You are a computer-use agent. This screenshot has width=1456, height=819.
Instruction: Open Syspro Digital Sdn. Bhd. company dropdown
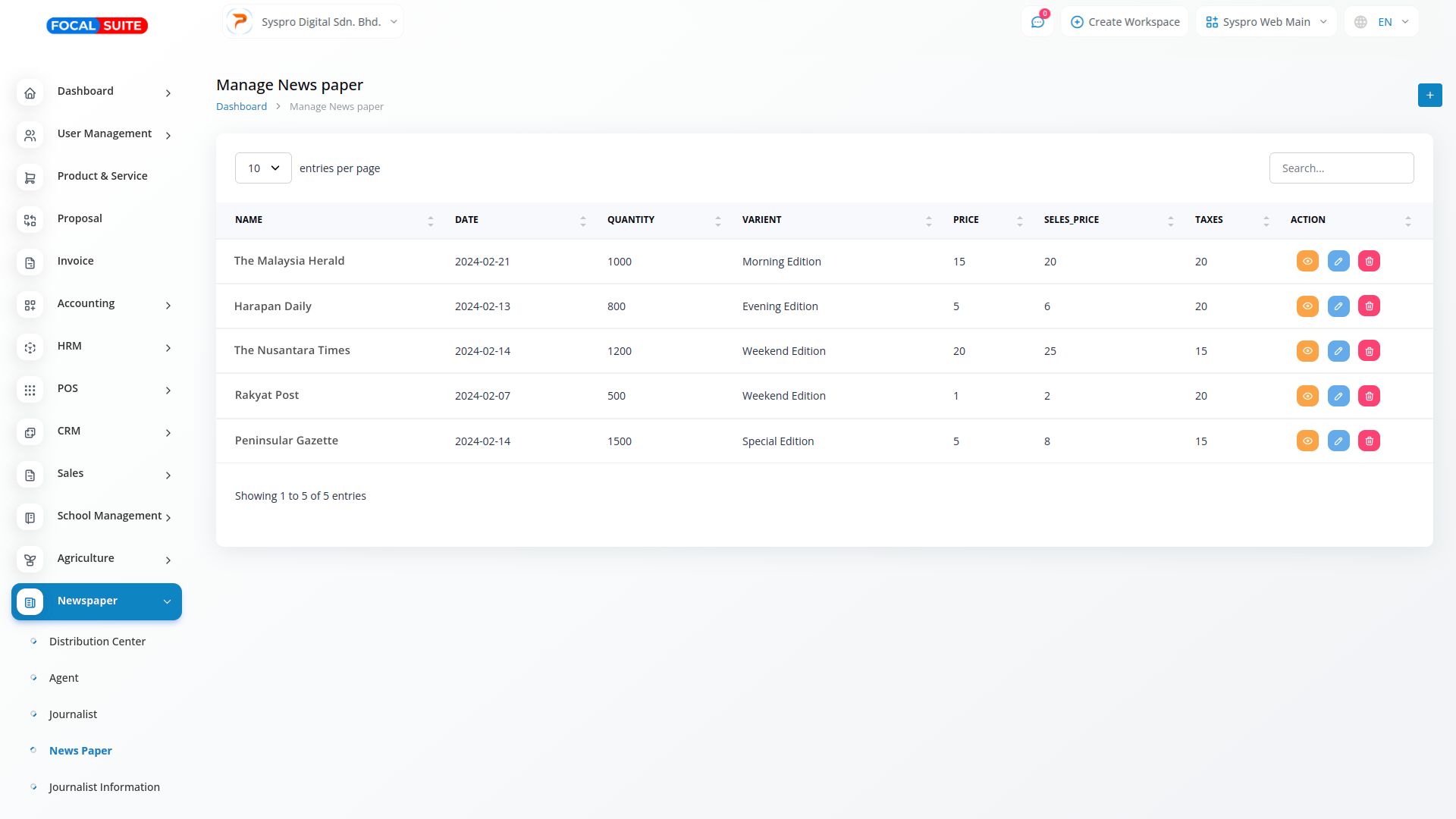click(313, 22)
